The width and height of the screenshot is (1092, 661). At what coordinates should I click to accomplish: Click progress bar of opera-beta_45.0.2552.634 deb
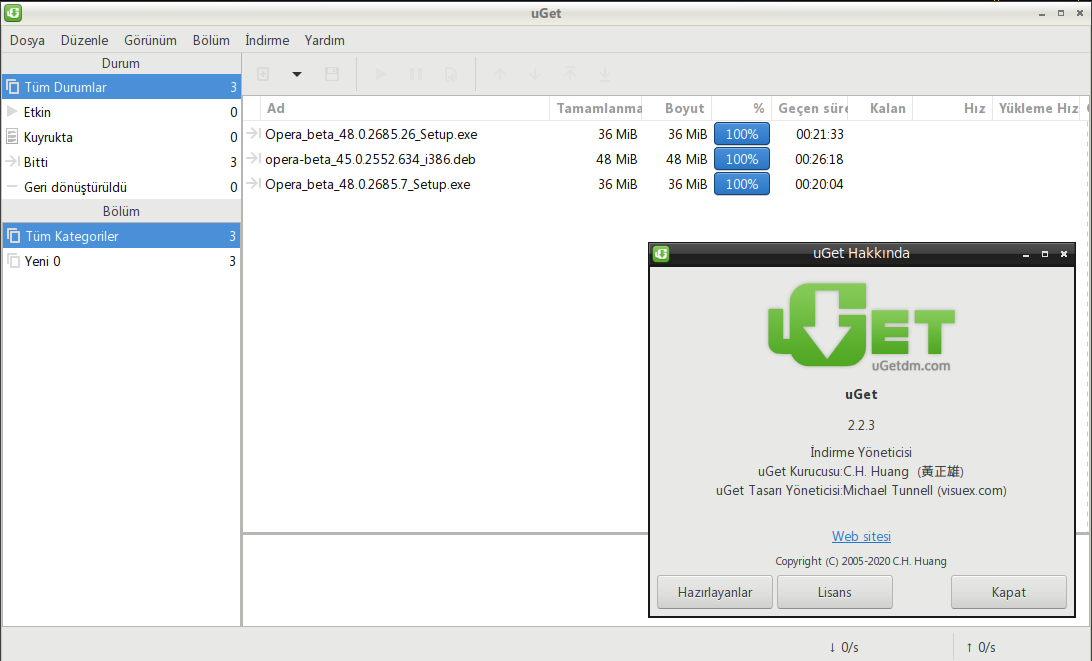pos(742,159)
